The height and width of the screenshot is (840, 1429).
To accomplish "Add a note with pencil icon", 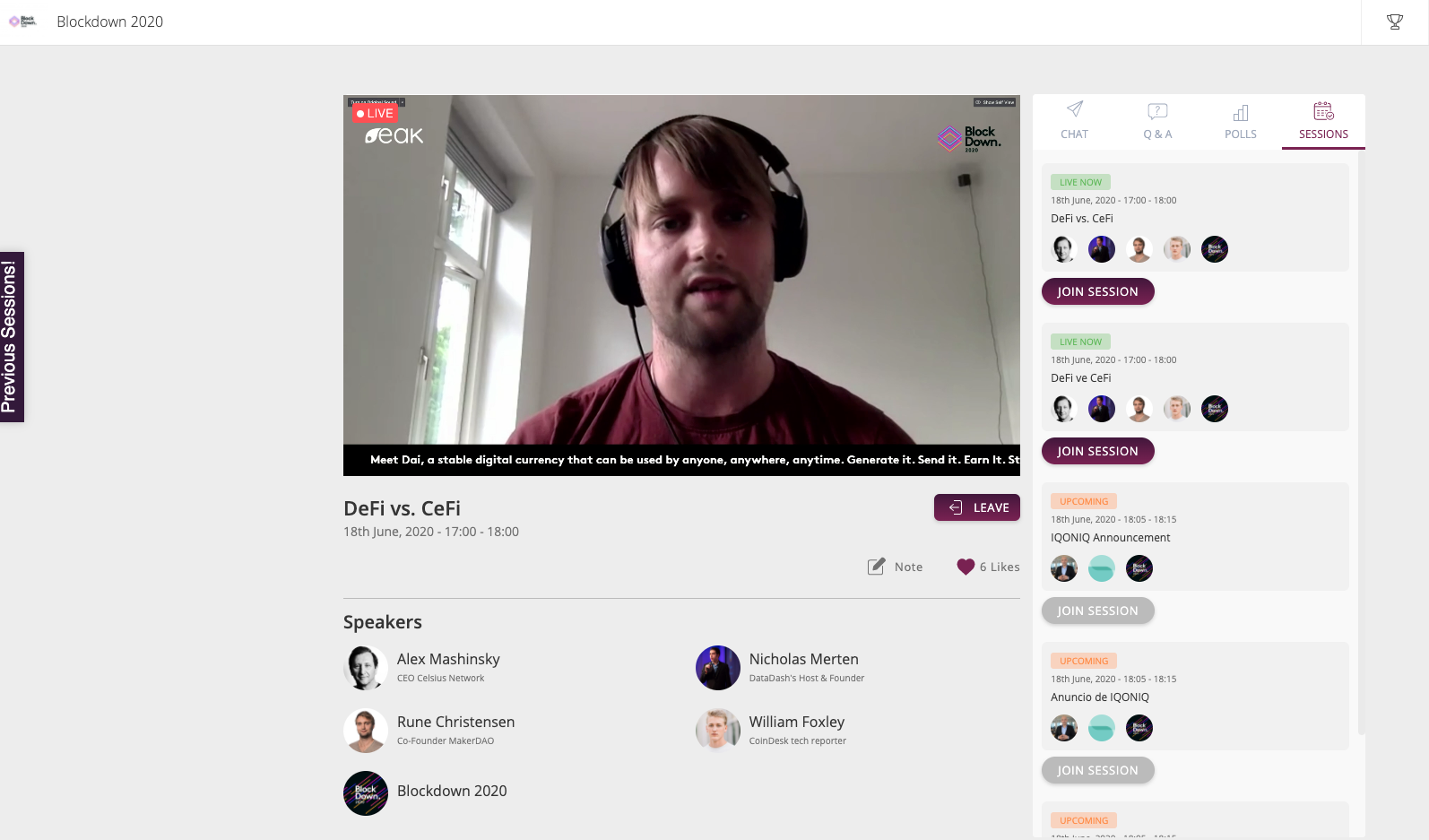I will pyautogui.click(x=876, y=567).
